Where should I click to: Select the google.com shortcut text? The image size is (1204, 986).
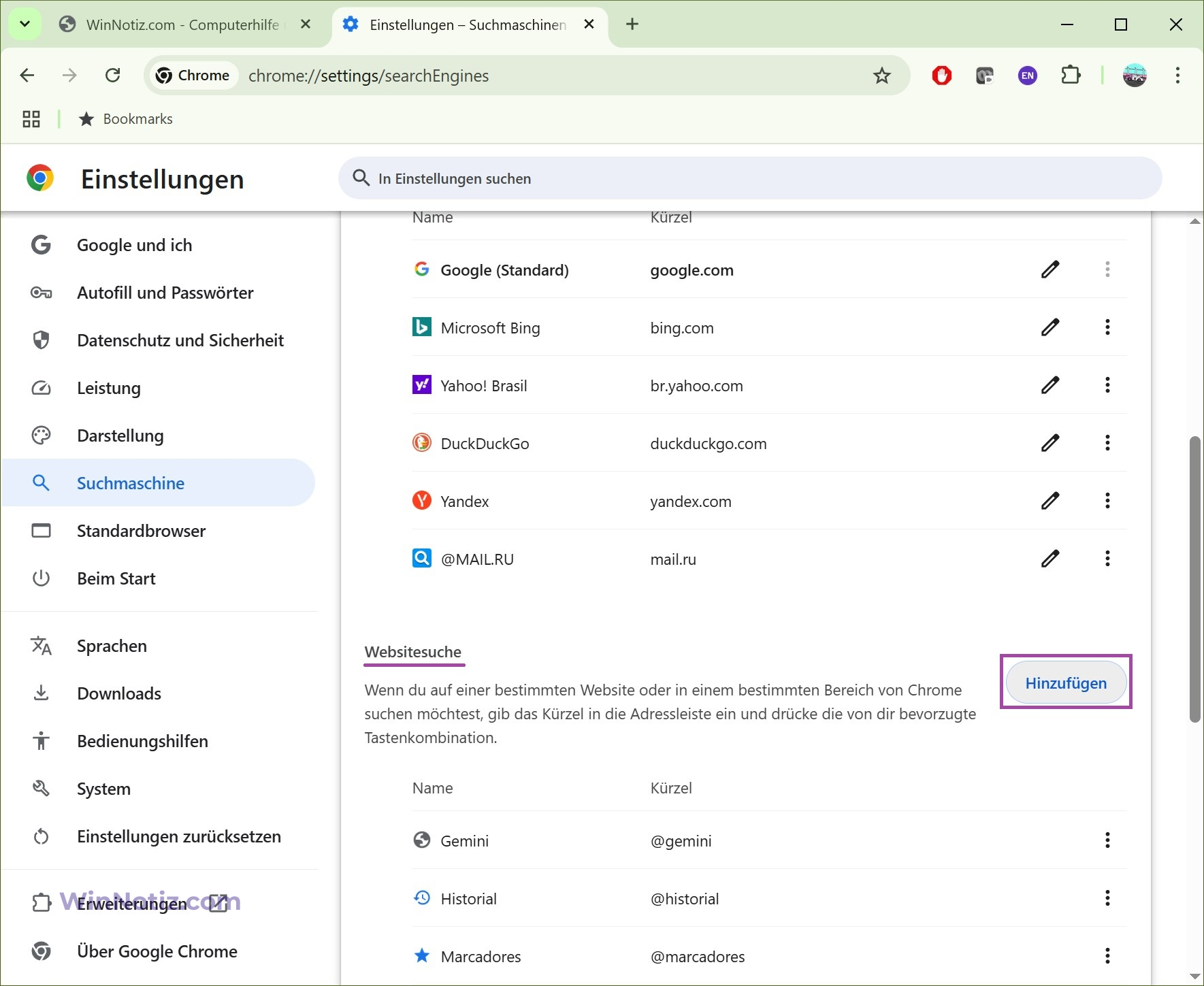pos(692,270)
